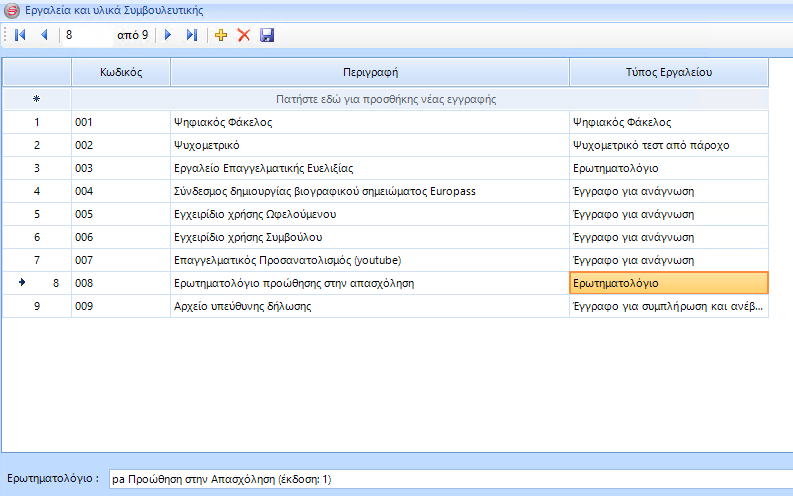Sort by Περιγραφή column header
The width and height of the screenshot is (793, 496).
click(x=369, y=72)
